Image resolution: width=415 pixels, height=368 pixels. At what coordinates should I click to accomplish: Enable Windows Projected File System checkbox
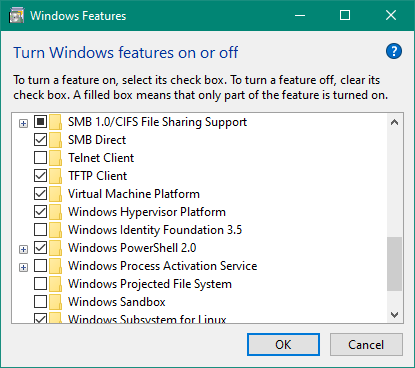pos(40,284)
